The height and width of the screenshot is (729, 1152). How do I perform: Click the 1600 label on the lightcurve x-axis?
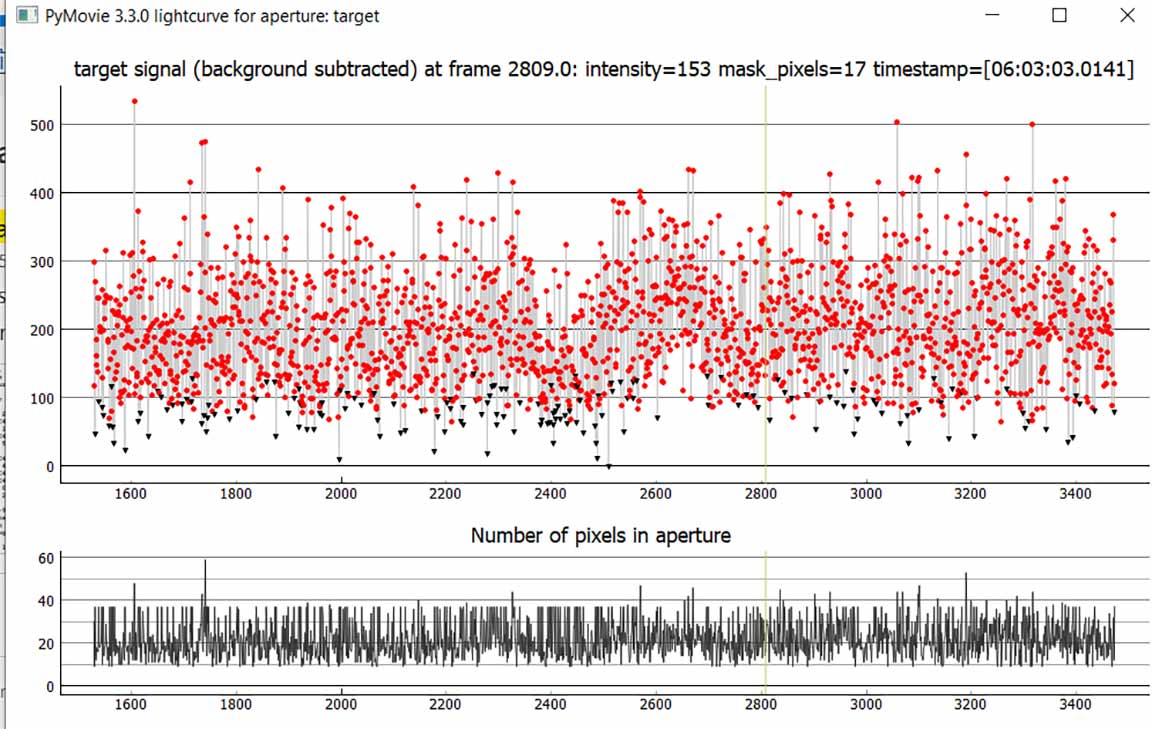point(130,493)
